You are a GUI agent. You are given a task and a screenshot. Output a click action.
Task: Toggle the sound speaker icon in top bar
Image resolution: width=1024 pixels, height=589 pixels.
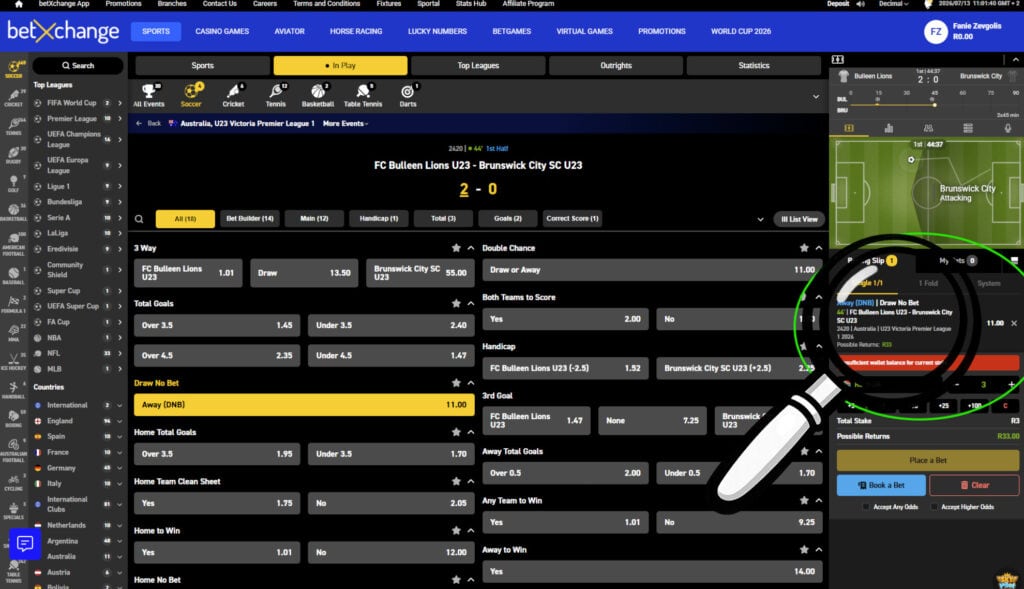(x=860, y=4)
